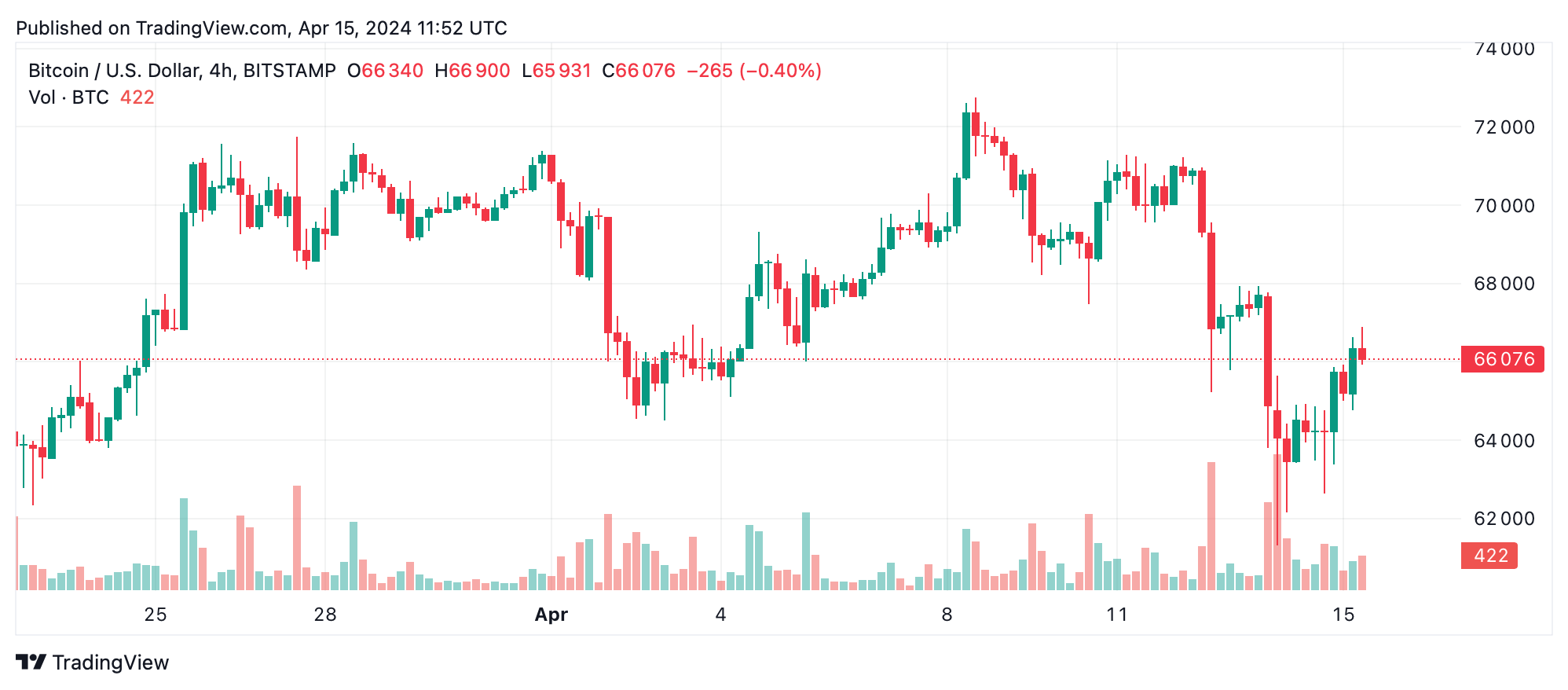The width and height of the screenshot is (1568, 690).
Task: Click the high price value H66 900
Action: tap(472, 71)
